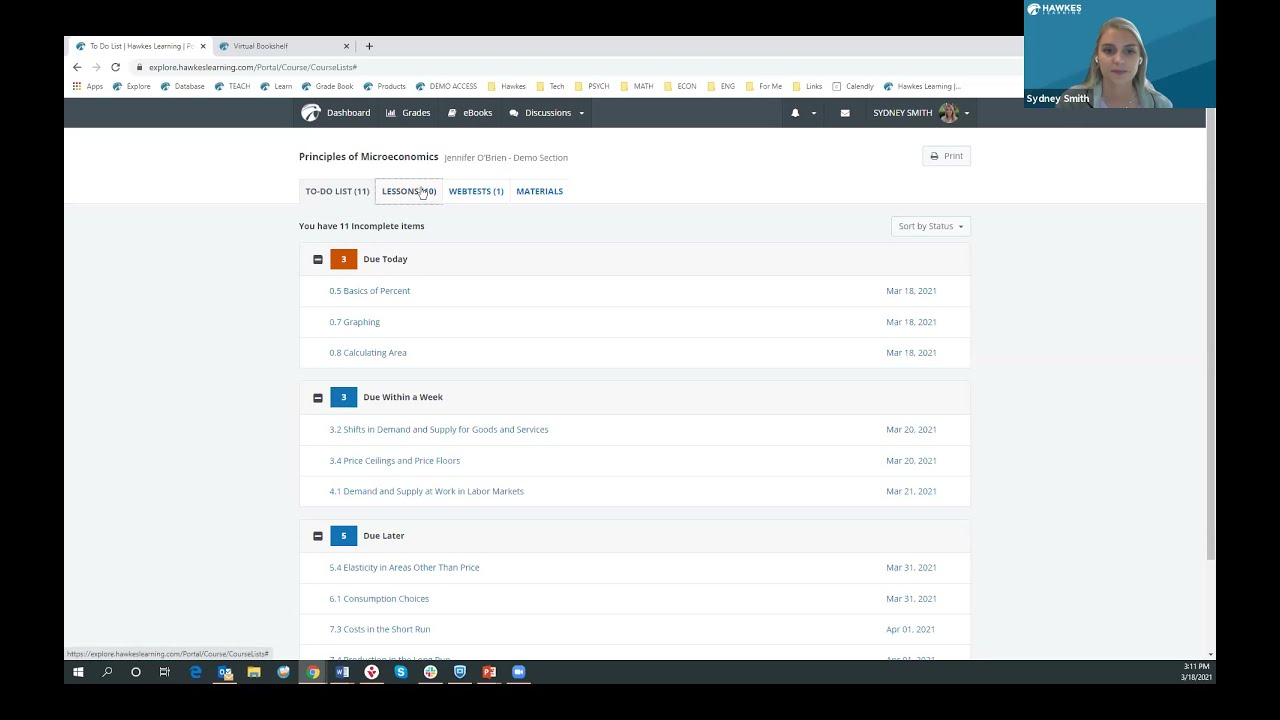
Task: Open 7.3 Costs in the Short Run
Action: (x=380, y=629)
